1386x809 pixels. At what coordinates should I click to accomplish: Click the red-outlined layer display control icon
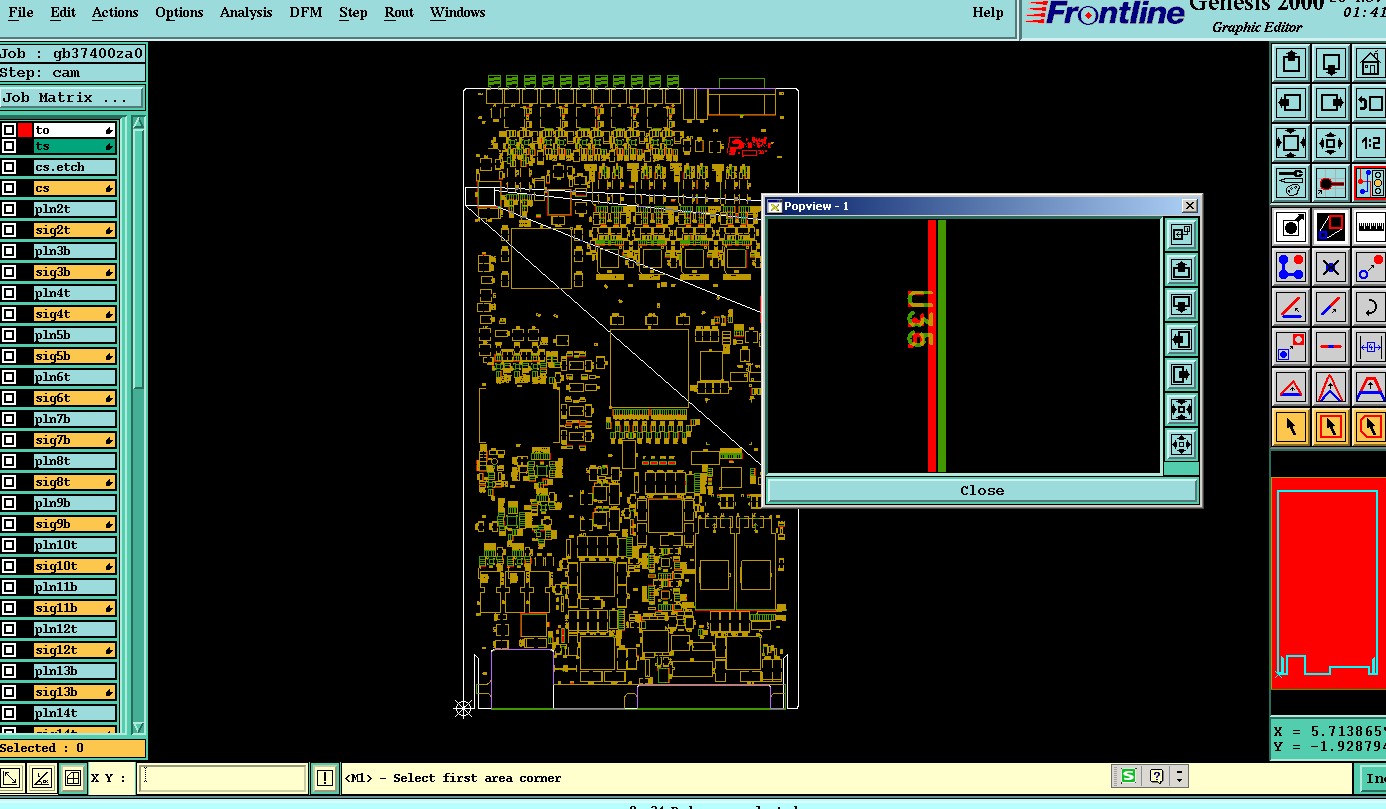click(1370, 183)
